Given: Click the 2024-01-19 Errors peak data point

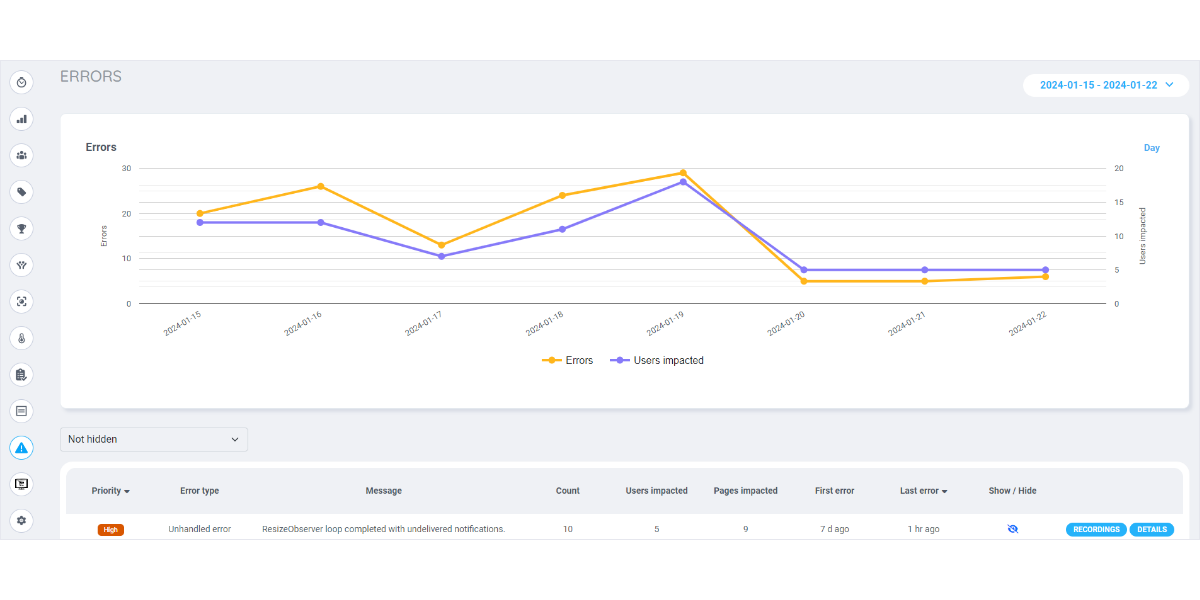Looking at the screenshot, I should (683, 173).
